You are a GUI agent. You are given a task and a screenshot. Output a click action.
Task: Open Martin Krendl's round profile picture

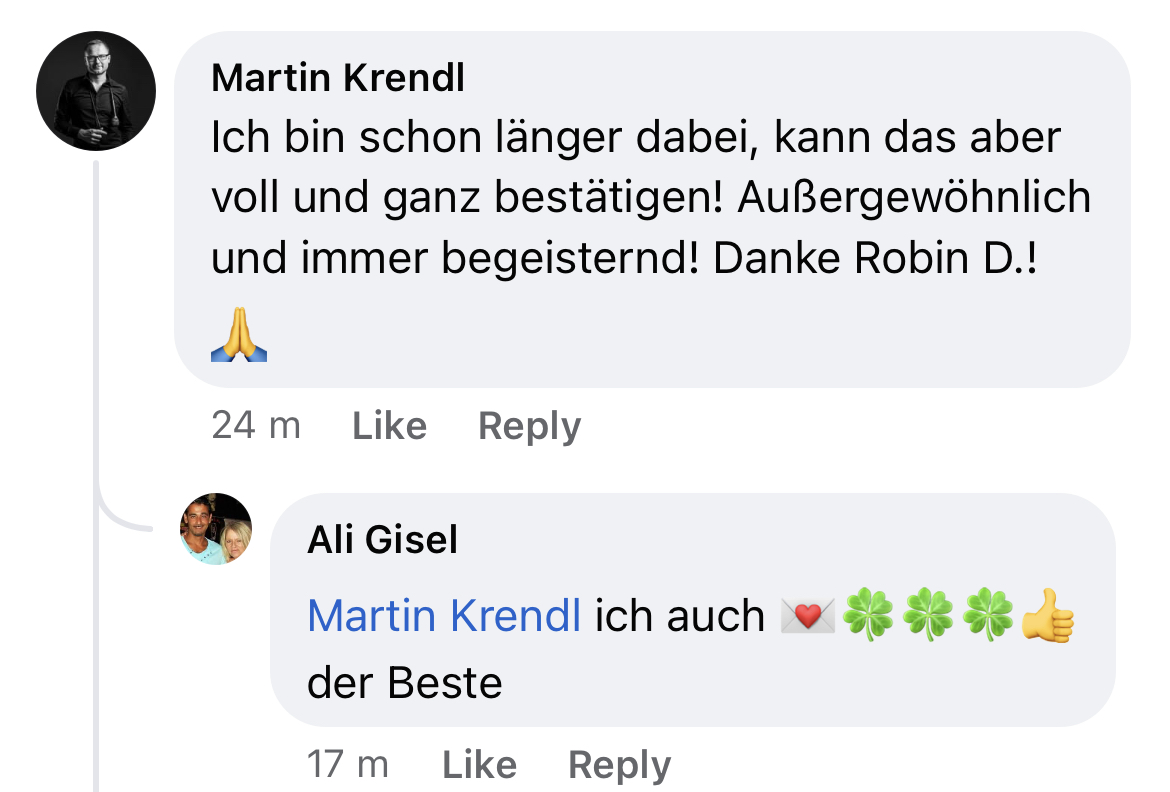96,91
